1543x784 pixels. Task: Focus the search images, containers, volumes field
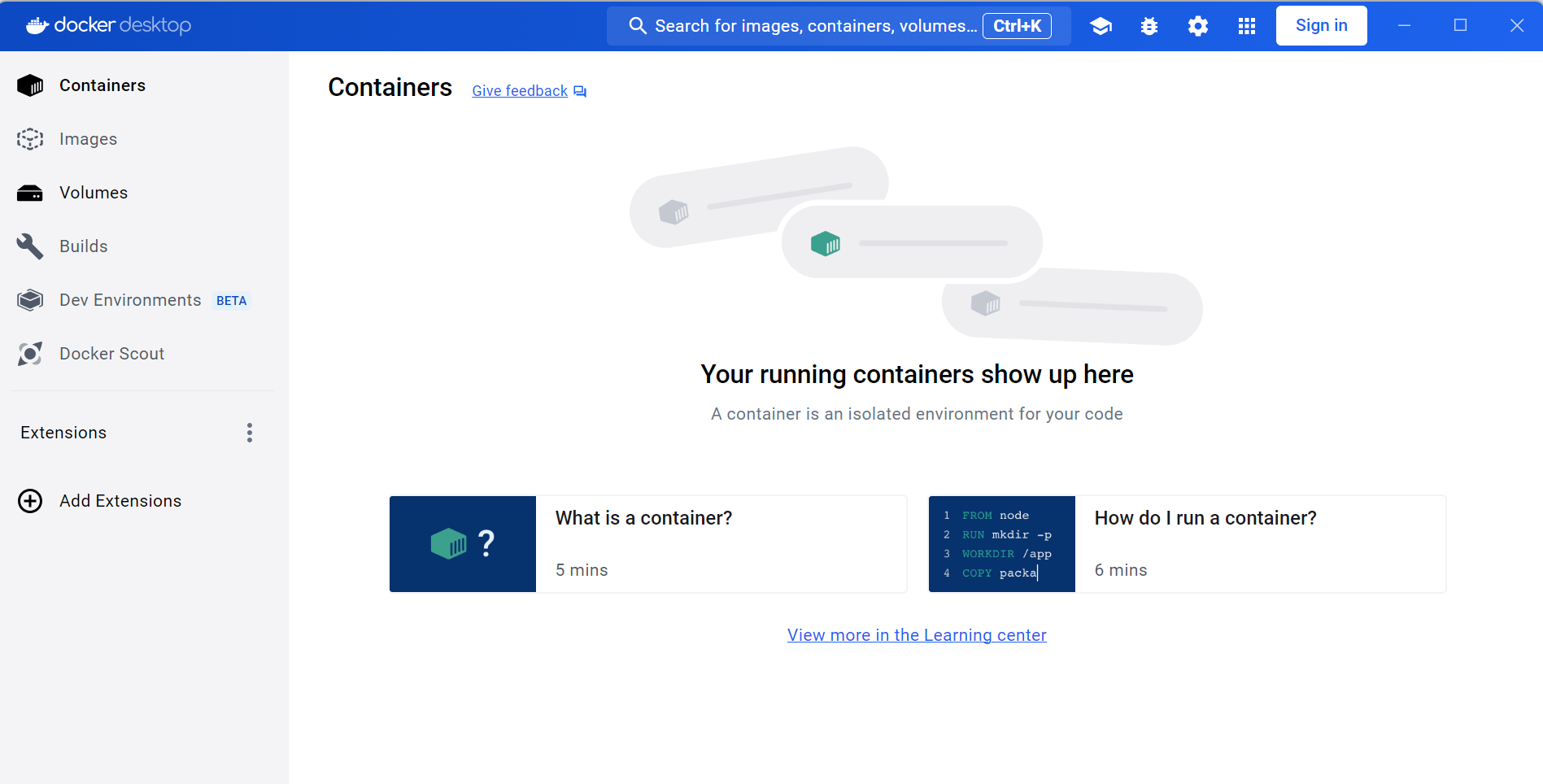pos(839,26)
